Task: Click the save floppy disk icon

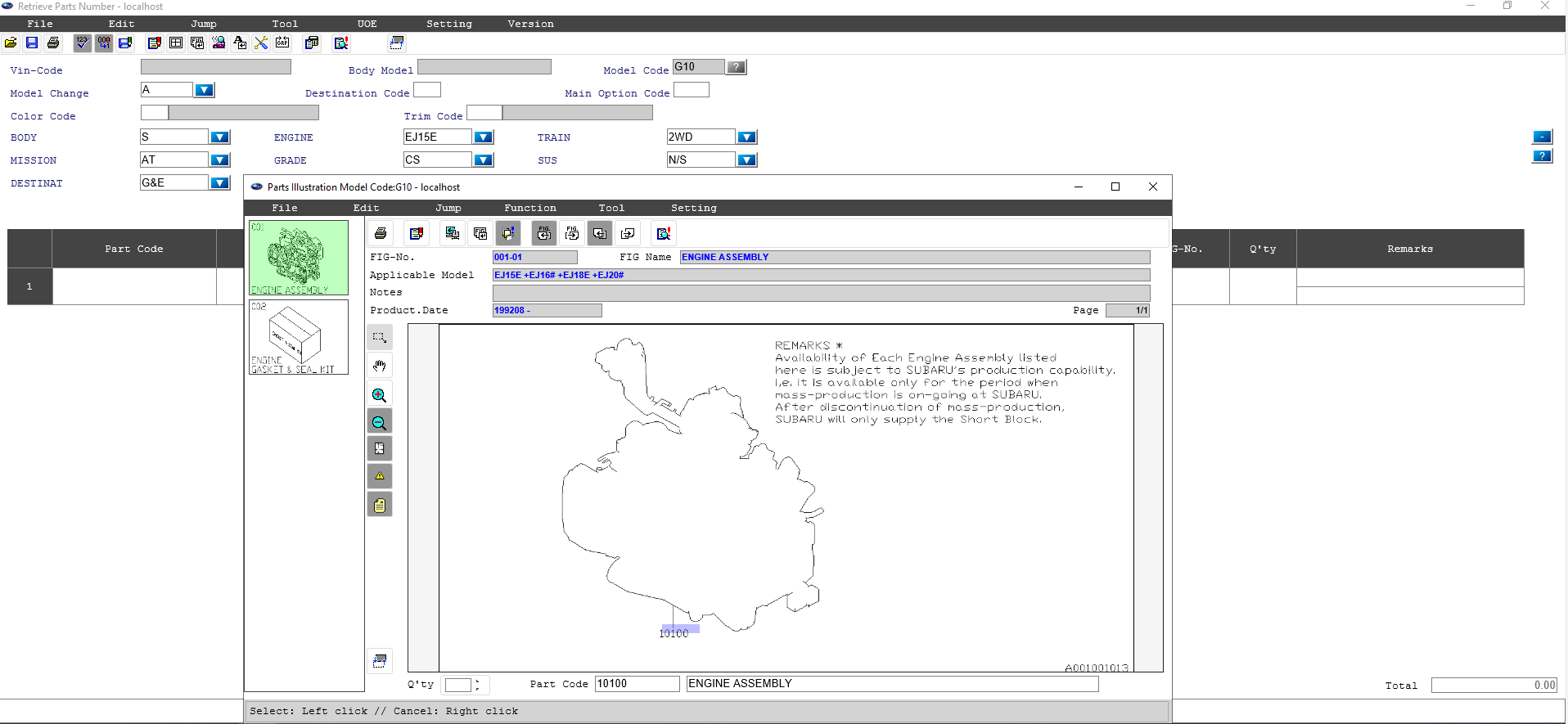Action: (x=32, y=43)
